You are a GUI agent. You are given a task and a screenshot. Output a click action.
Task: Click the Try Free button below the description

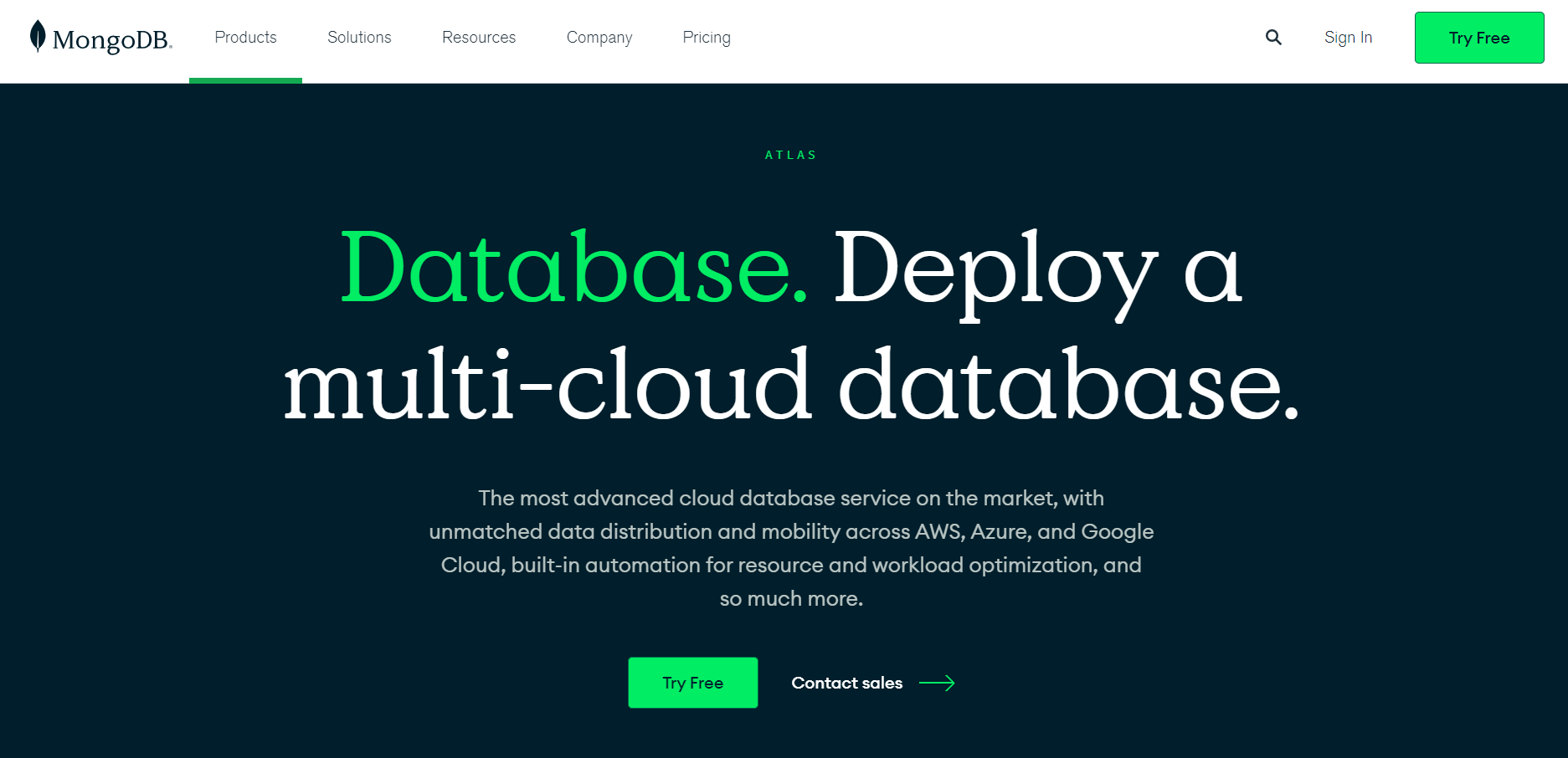tap(693, 683)
